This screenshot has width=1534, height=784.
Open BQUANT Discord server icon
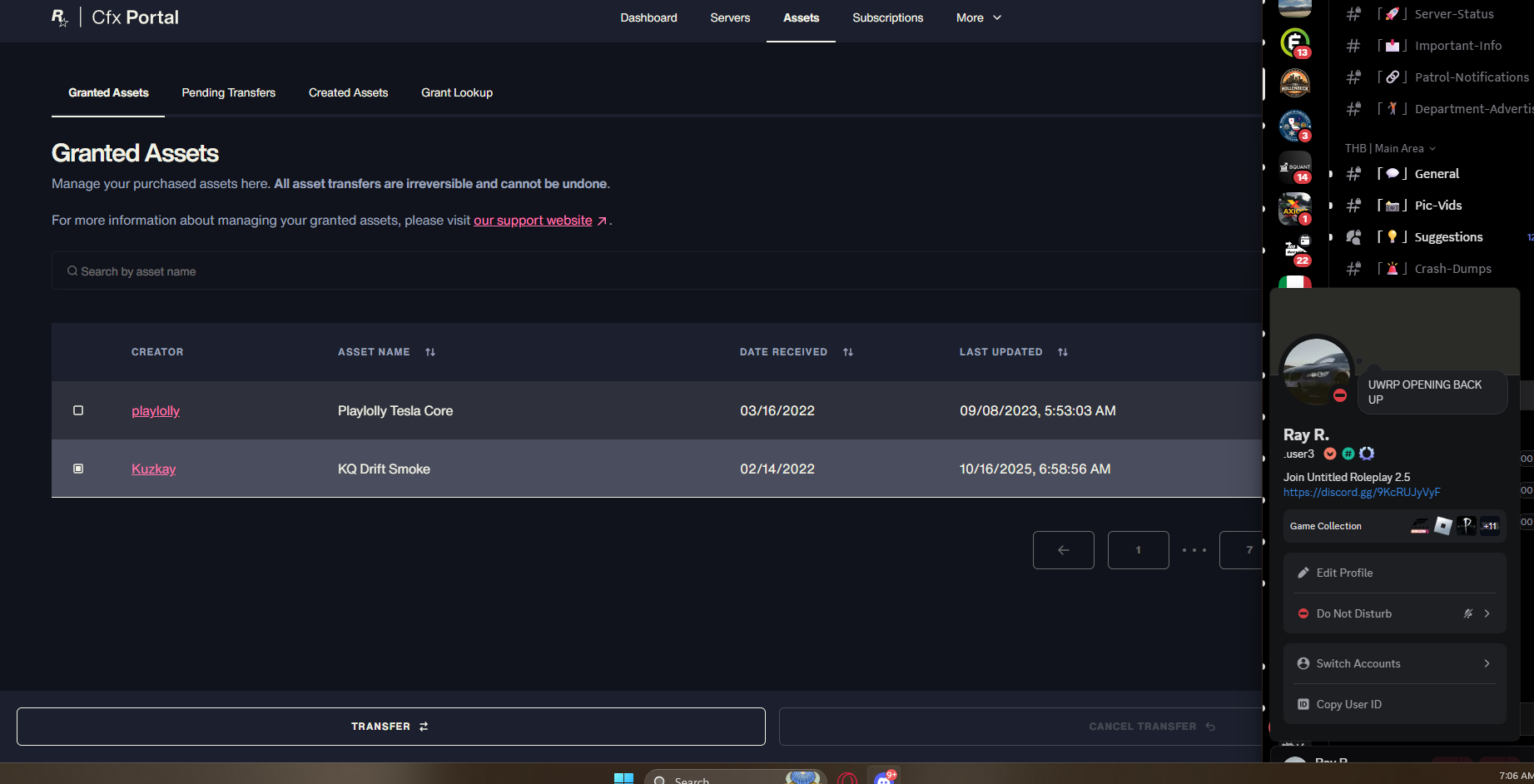pos(1294,166)
